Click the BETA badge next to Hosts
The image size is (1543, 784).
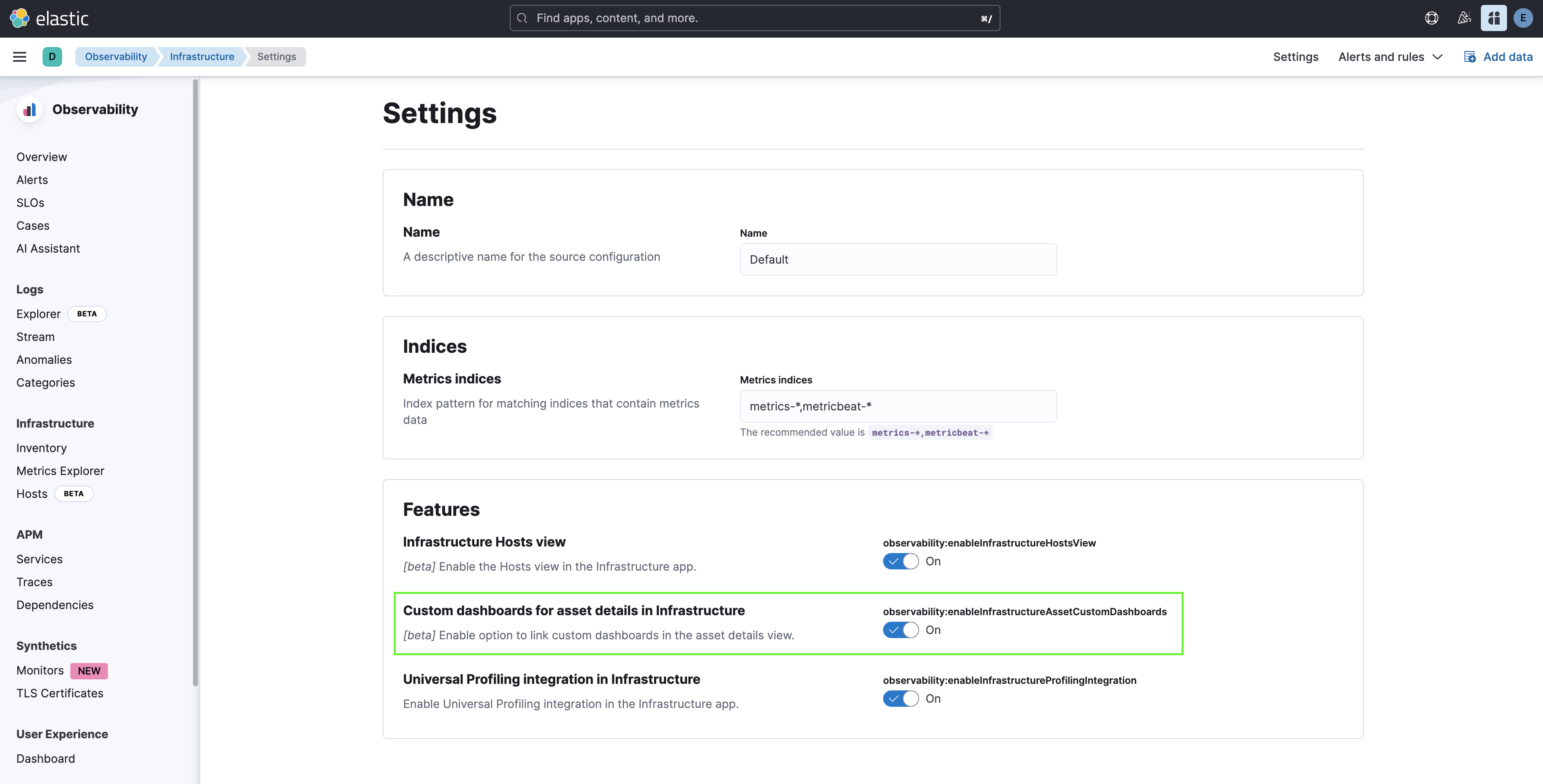[74, 494]
